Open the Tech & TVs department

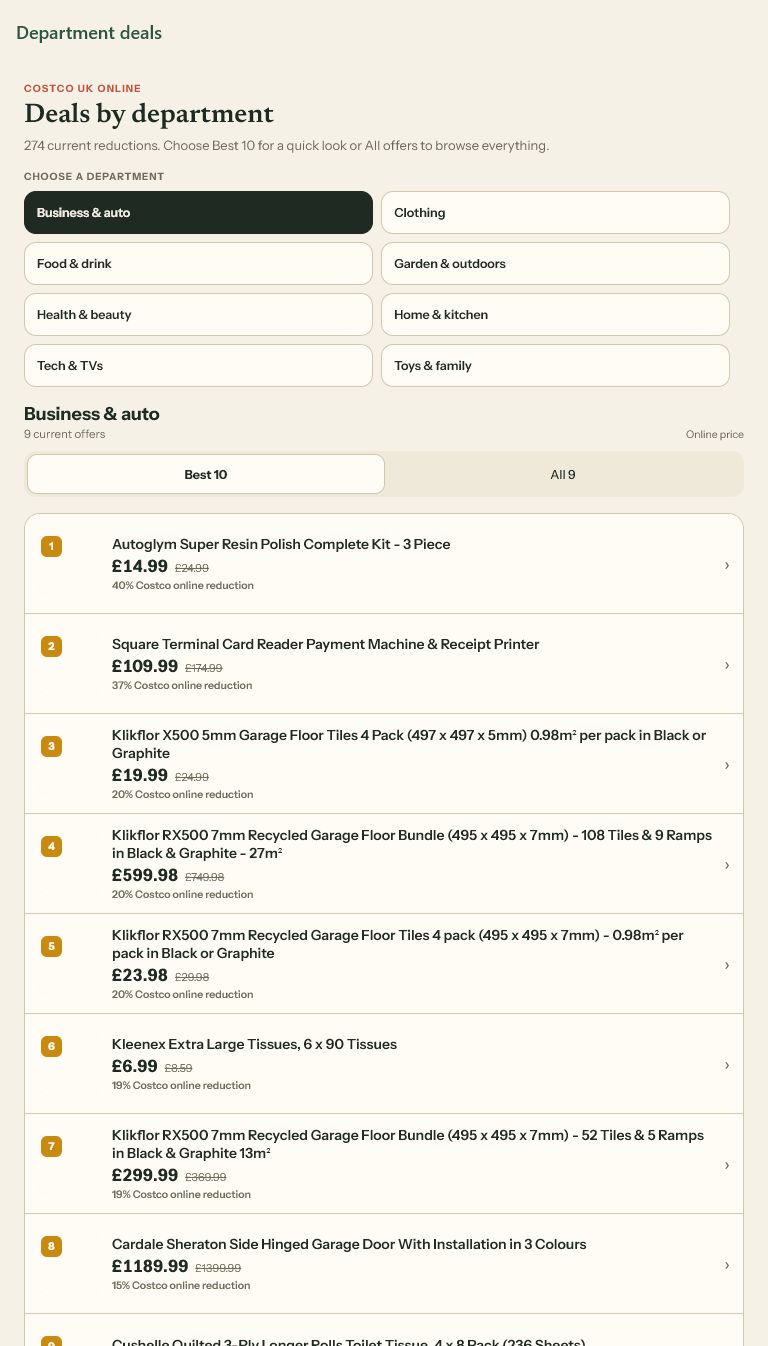click(x=198, y=366)
